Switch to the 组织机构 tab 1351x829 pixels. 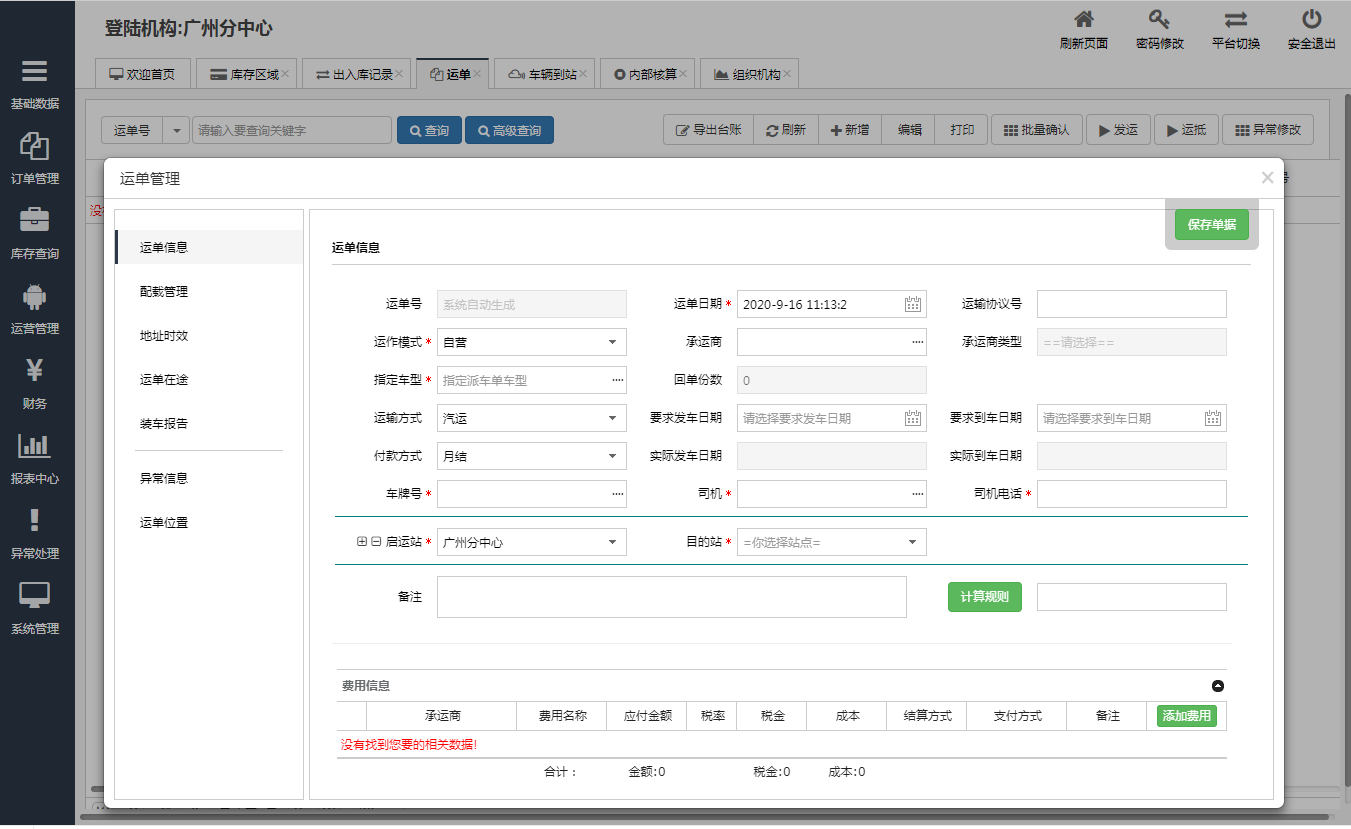click(749, 74)
